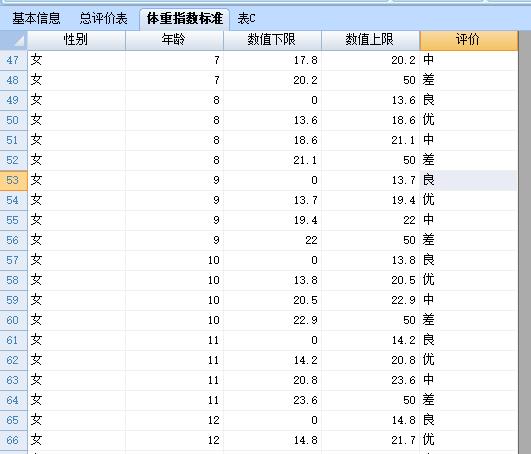Click the 评价 cell 差 in row 64

click(469, 400)
